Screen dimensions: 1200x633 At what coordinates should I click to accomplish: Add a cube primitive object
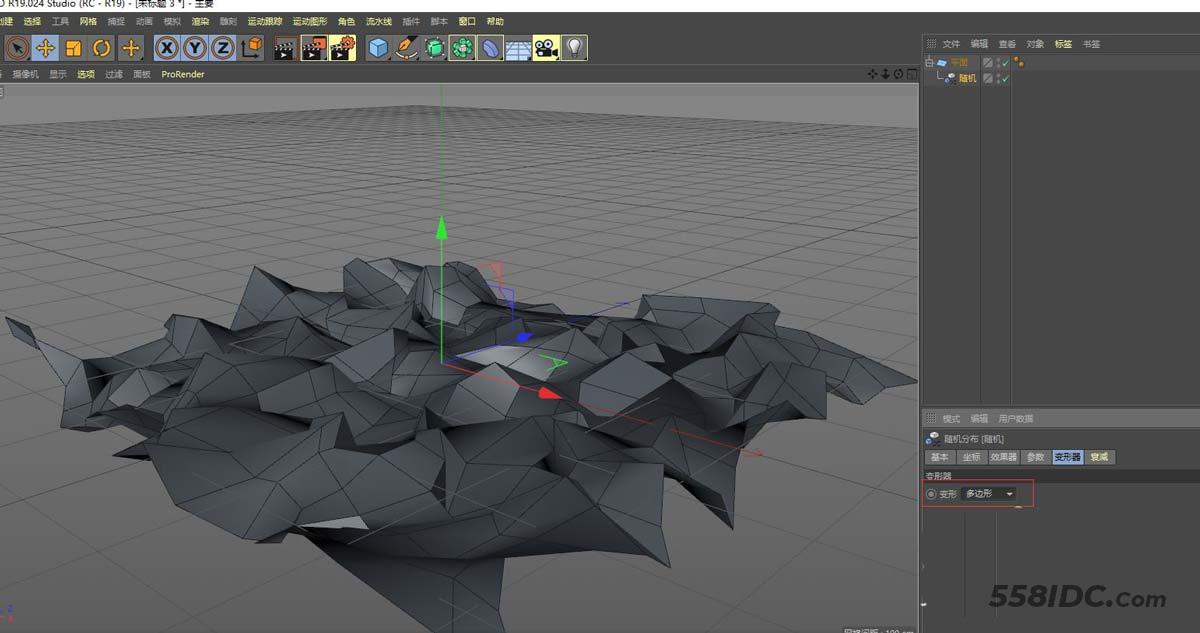click(x=378, y=47)
